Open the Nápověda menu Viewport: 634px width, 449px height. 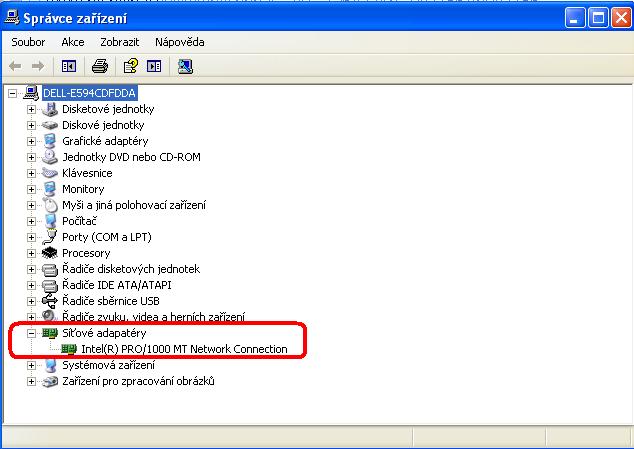180,42
